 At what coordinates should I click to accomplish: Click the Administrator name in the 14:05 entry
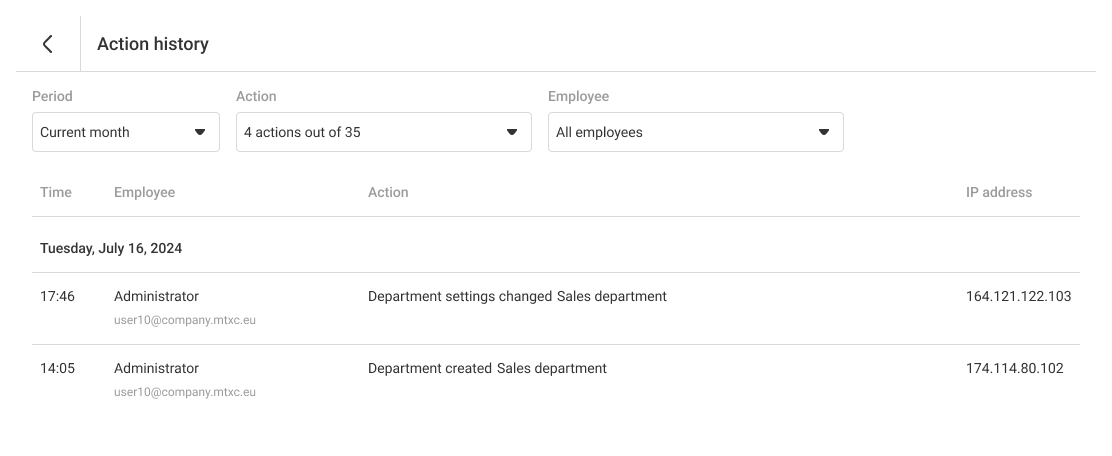pos(156,368)
